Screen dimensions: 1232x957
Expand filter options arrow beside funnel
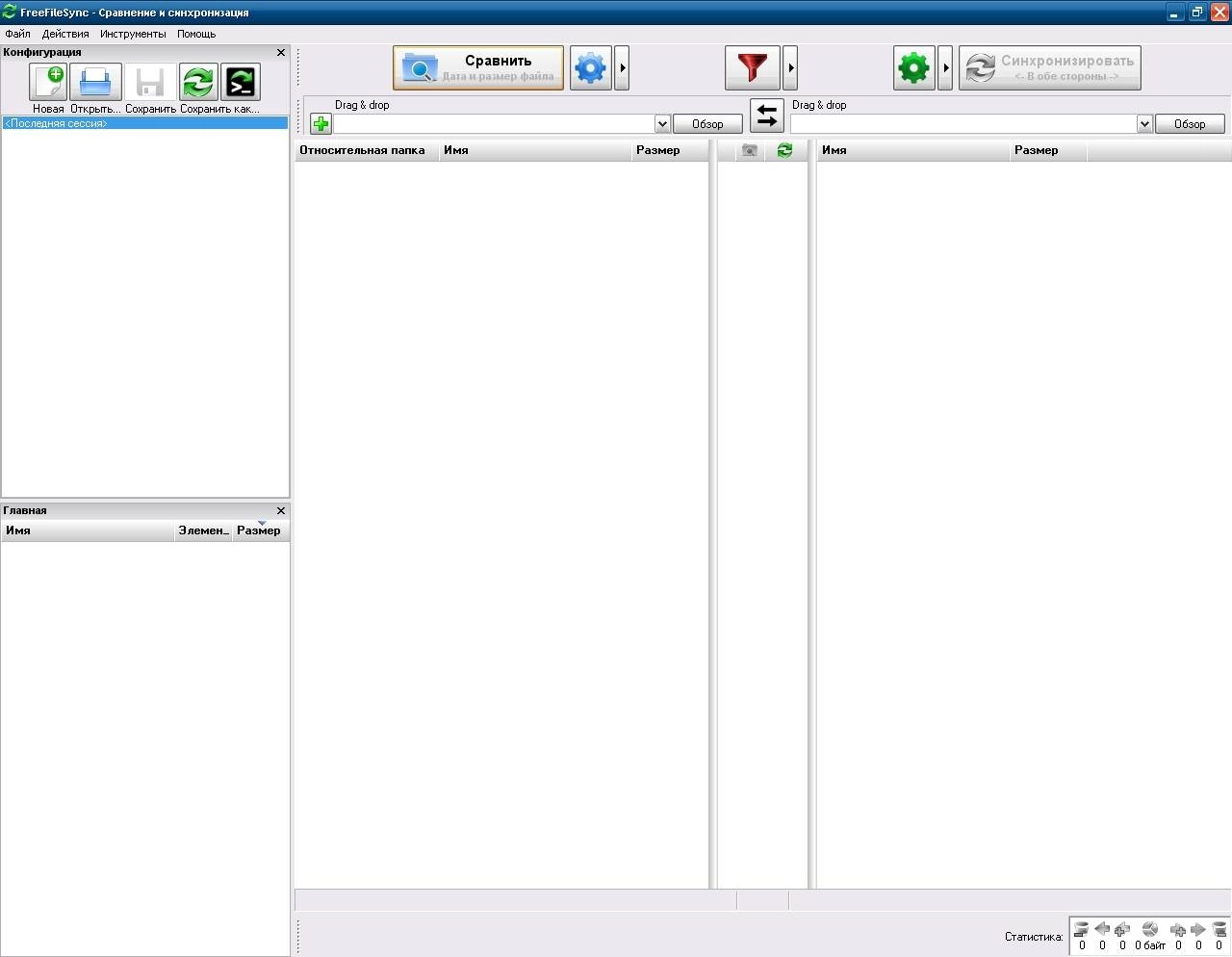pos(790,68)
